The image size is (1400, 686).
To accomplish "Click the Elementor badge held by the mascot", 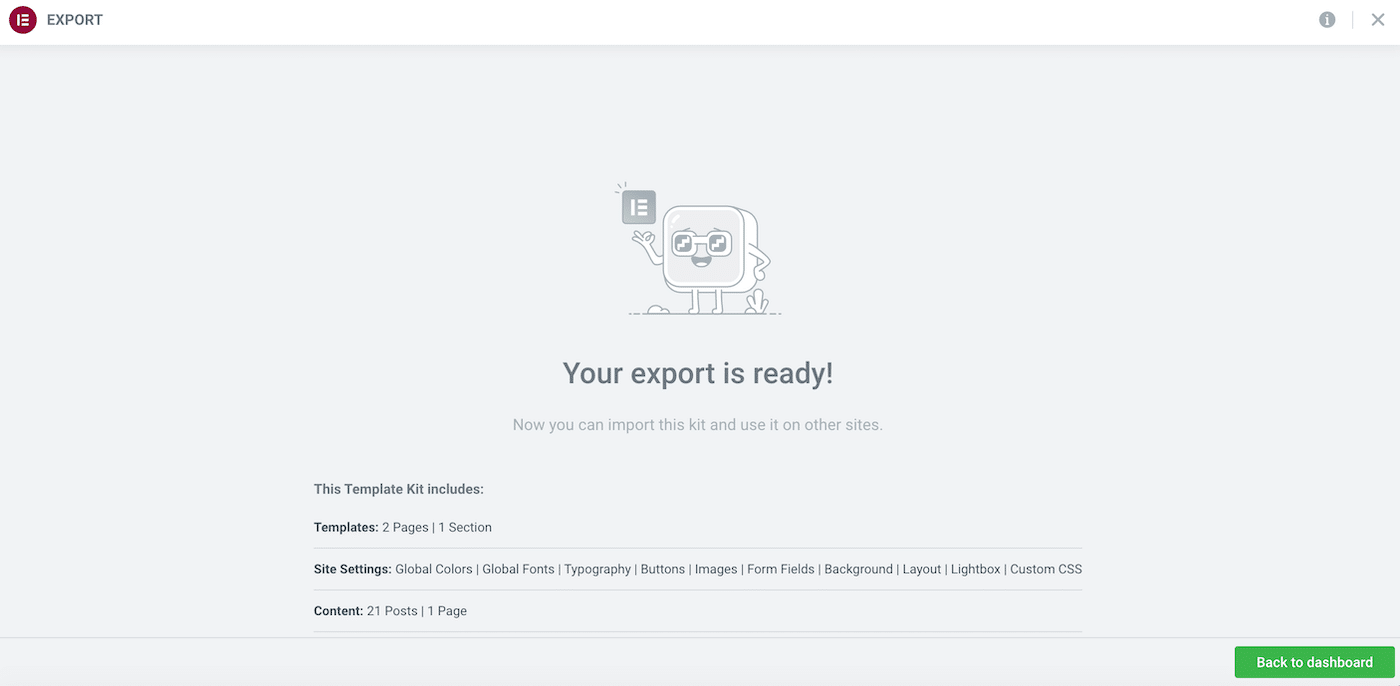I will 639,207.
